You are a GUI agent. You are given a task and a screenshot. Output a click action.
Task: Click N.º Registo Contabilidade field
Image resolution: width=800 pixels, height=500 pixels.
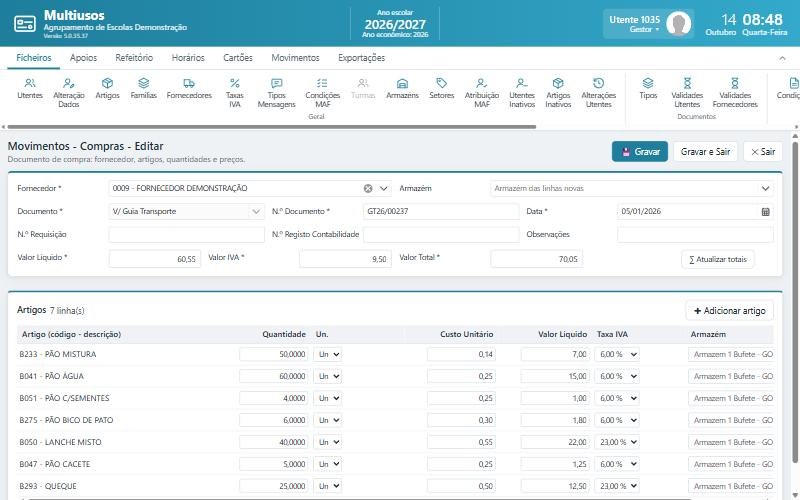coord(441,234)
